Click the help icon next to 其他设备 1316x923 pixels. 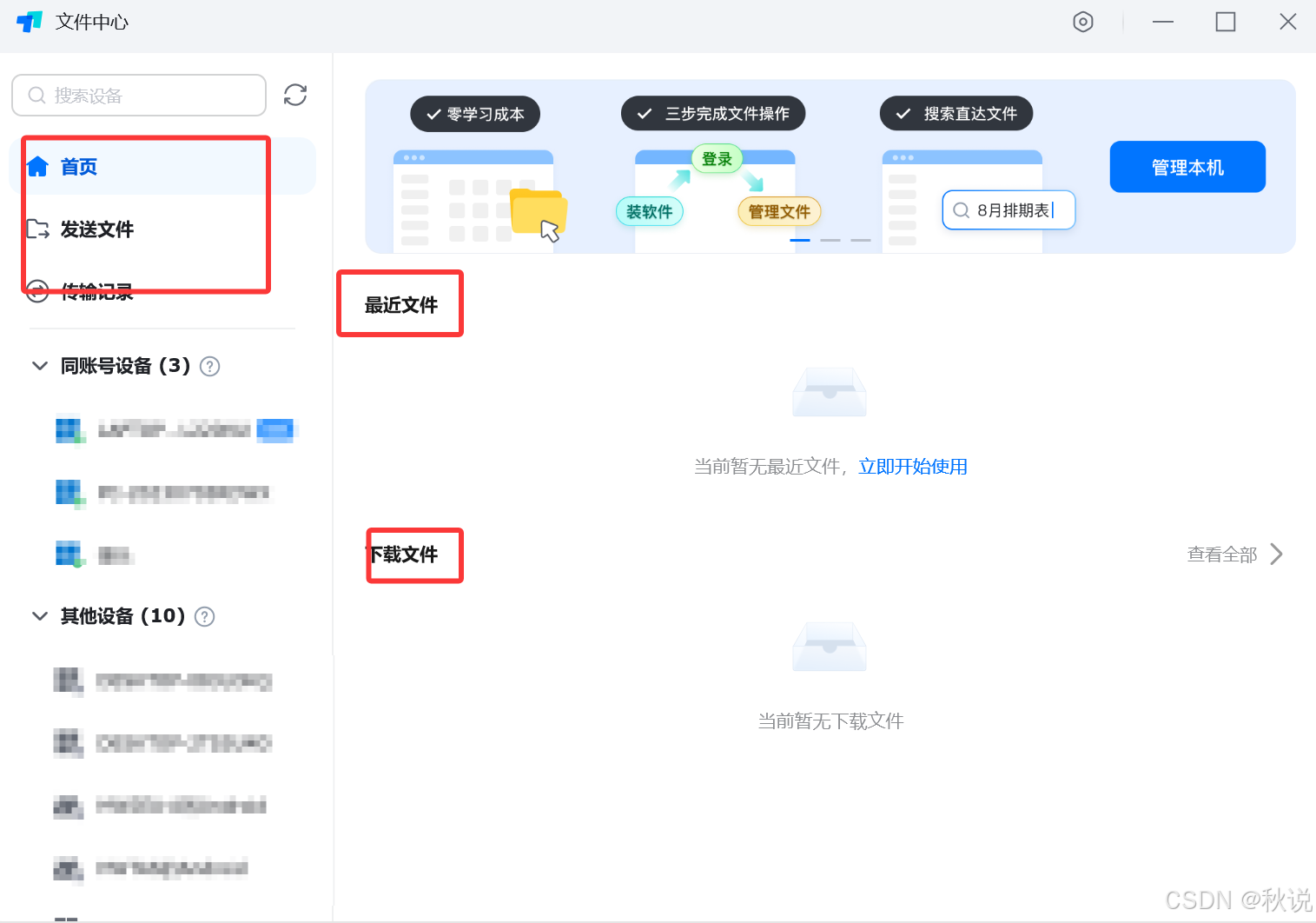204,616
